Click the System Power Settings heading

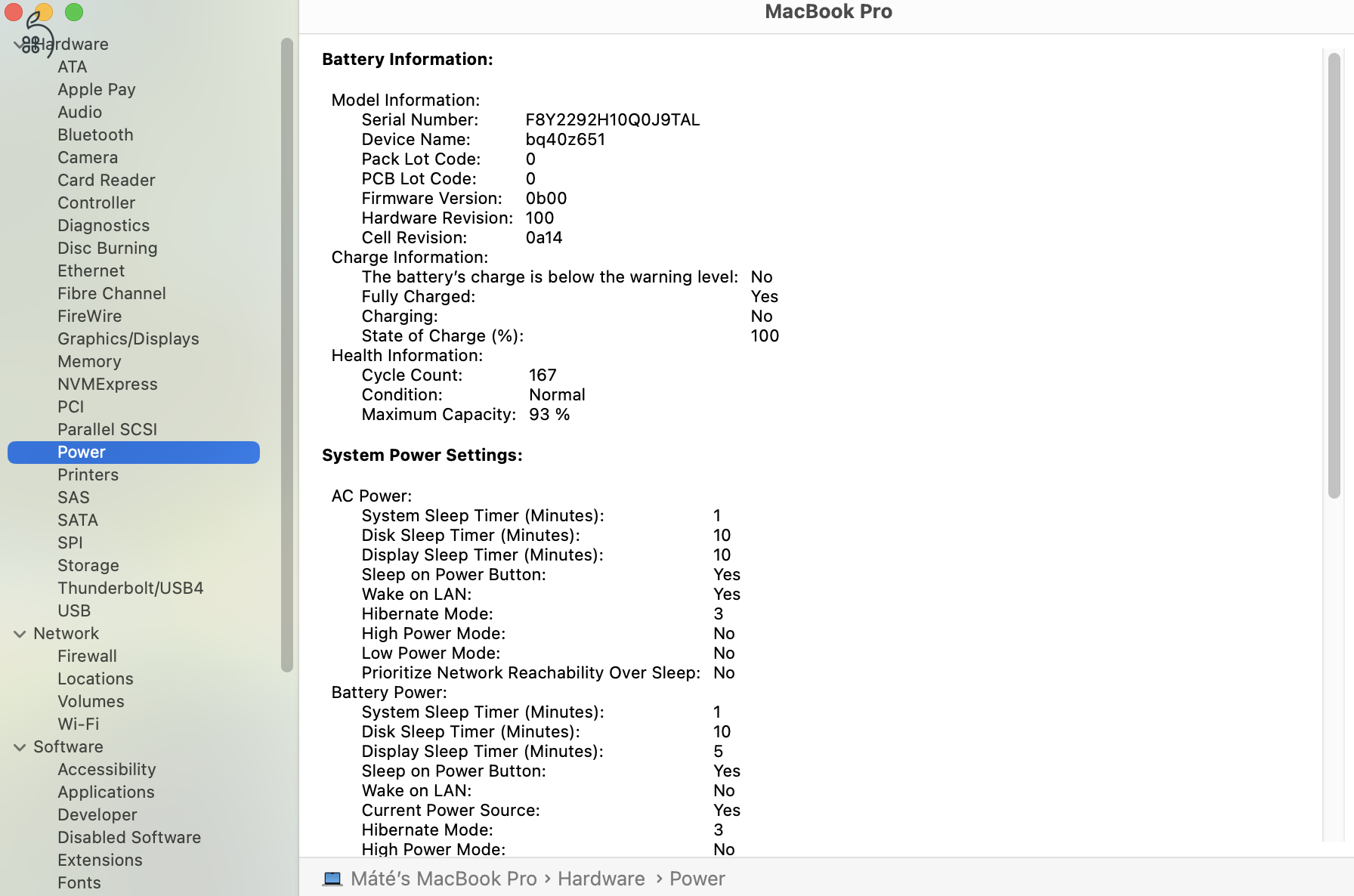pos(422,456)
